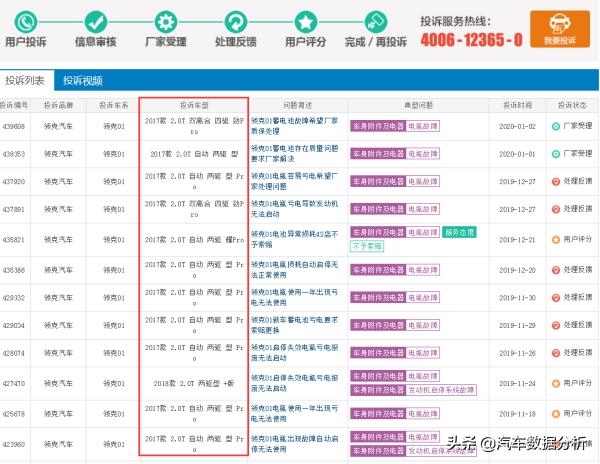Click complaint number 439608

[x=14, y=126]
